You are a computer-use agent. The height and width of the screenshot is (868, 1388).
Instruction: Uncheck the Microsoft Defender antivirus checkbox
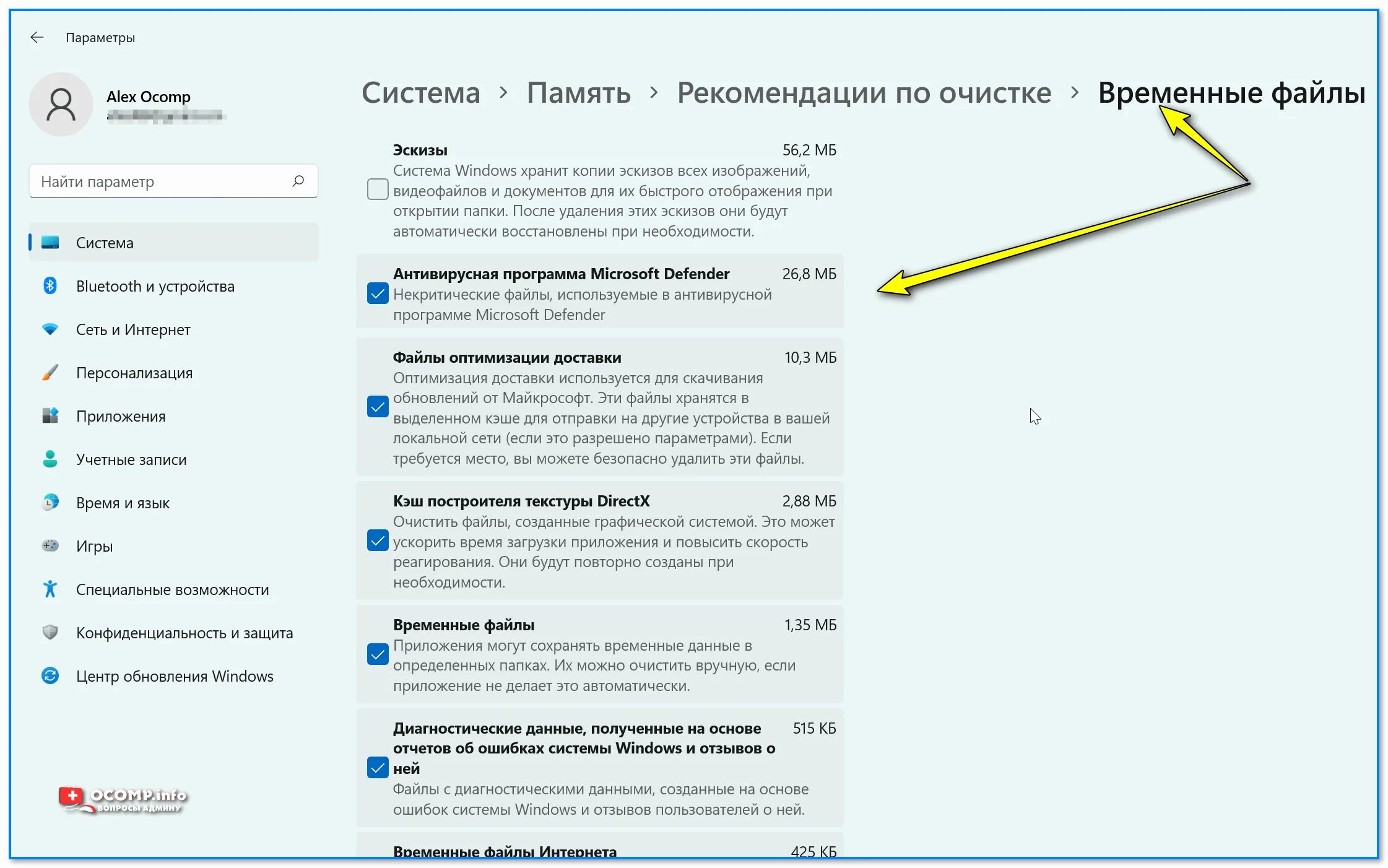pyautogui.click(x=378, y=293)
